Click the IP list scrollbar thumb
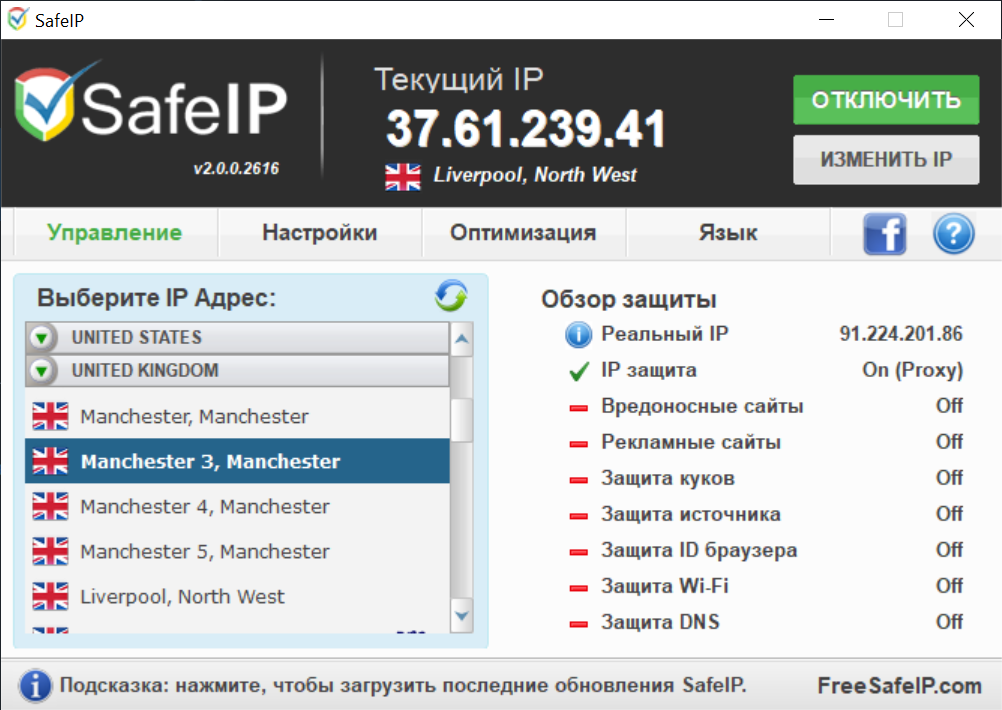The image size is (1002, 710). tap(461, 420)
